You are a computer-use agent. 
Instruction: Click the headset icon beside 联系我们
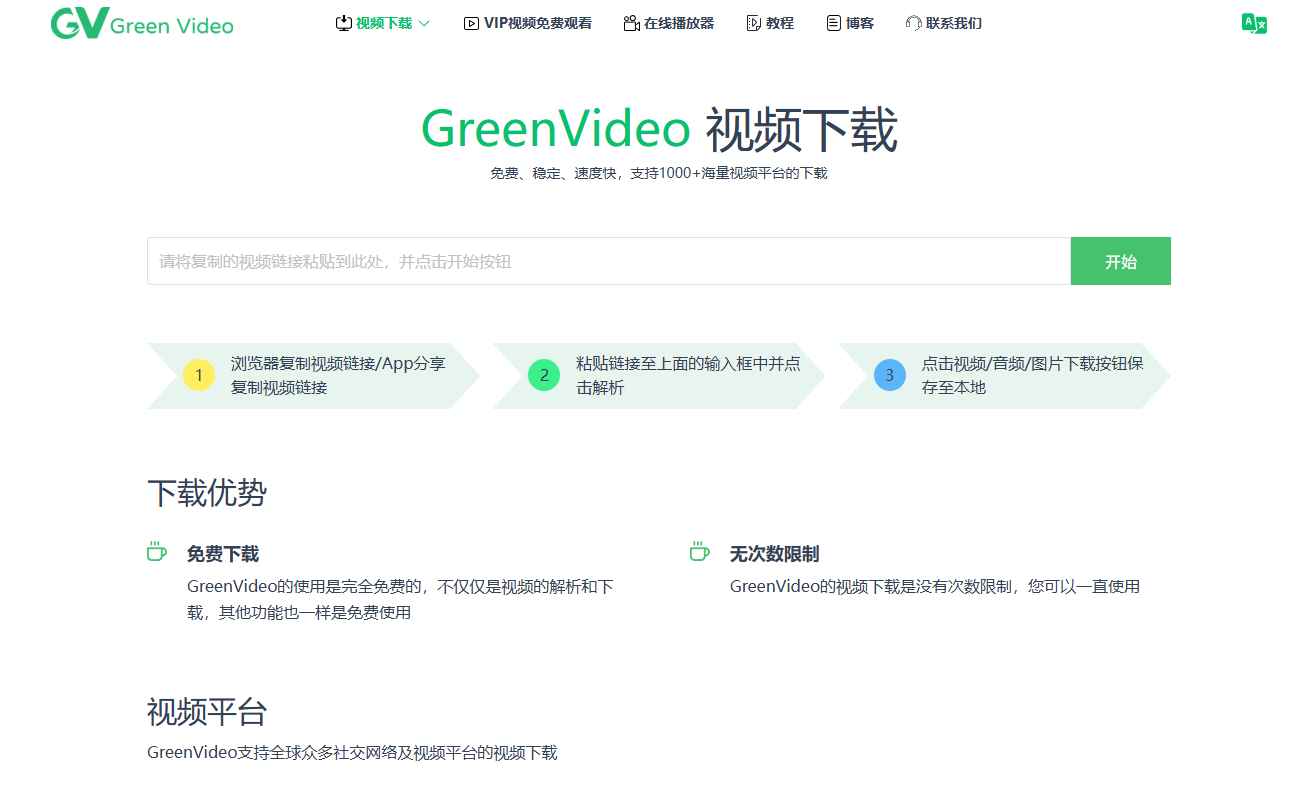pyautogui.click(x=913, y=23)
